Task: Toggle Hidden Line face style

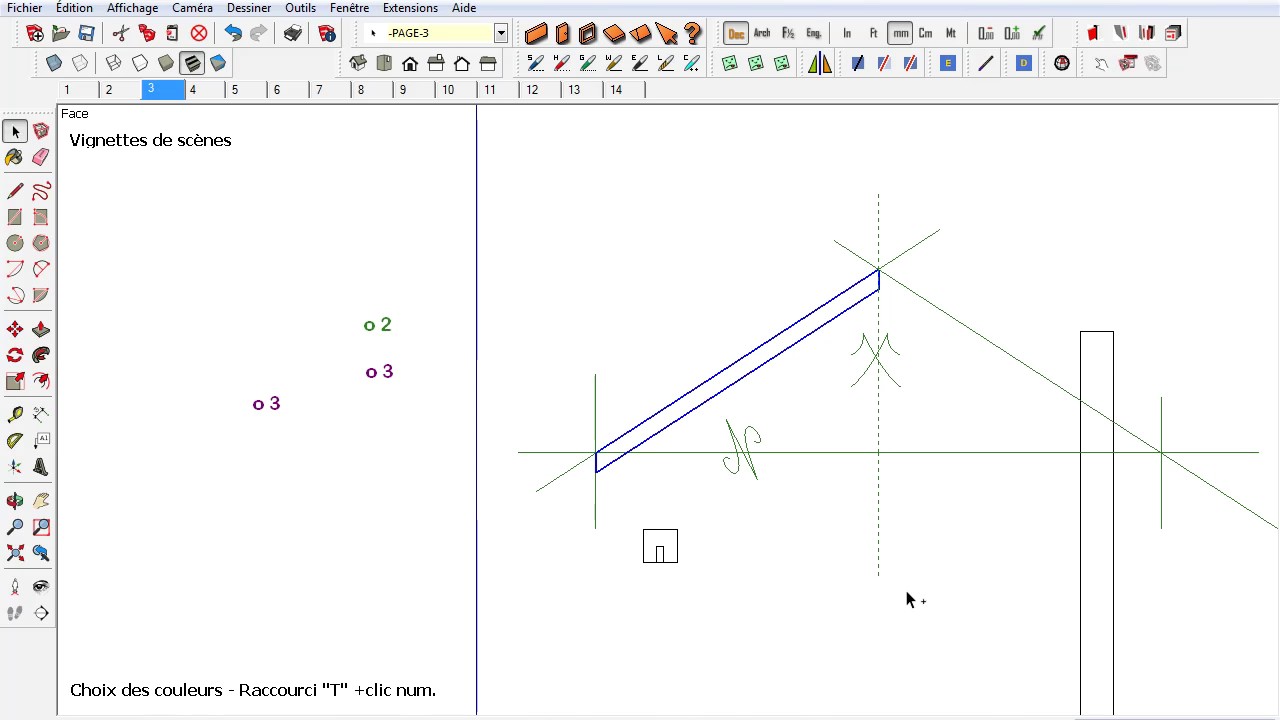Action: pos(140,63)
